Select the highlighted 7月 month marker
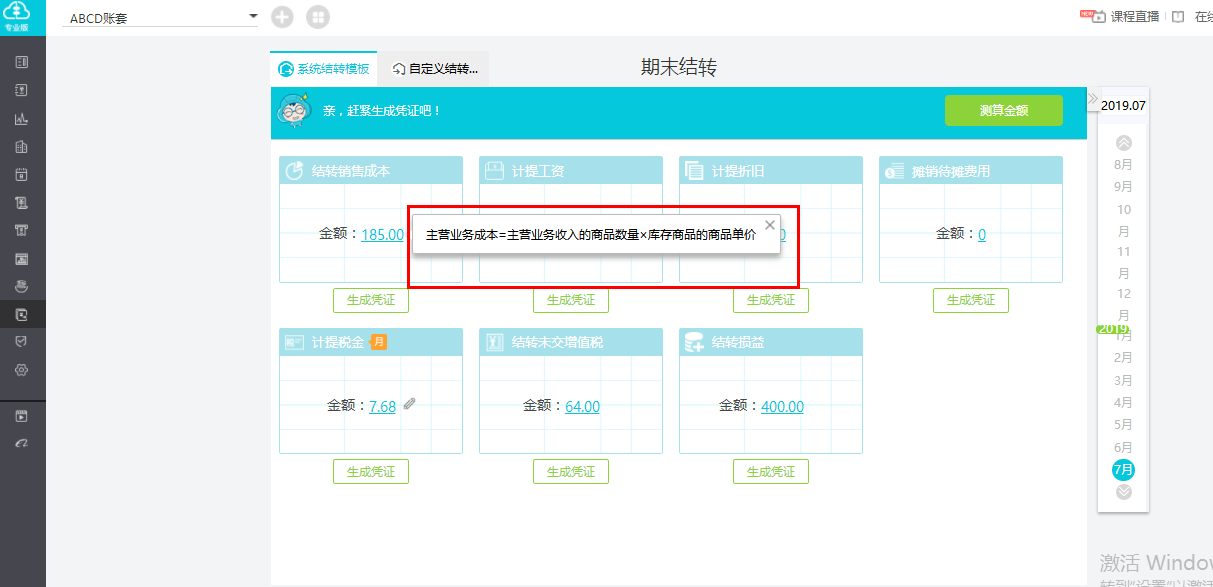1213x587 pixels. 1124,470
